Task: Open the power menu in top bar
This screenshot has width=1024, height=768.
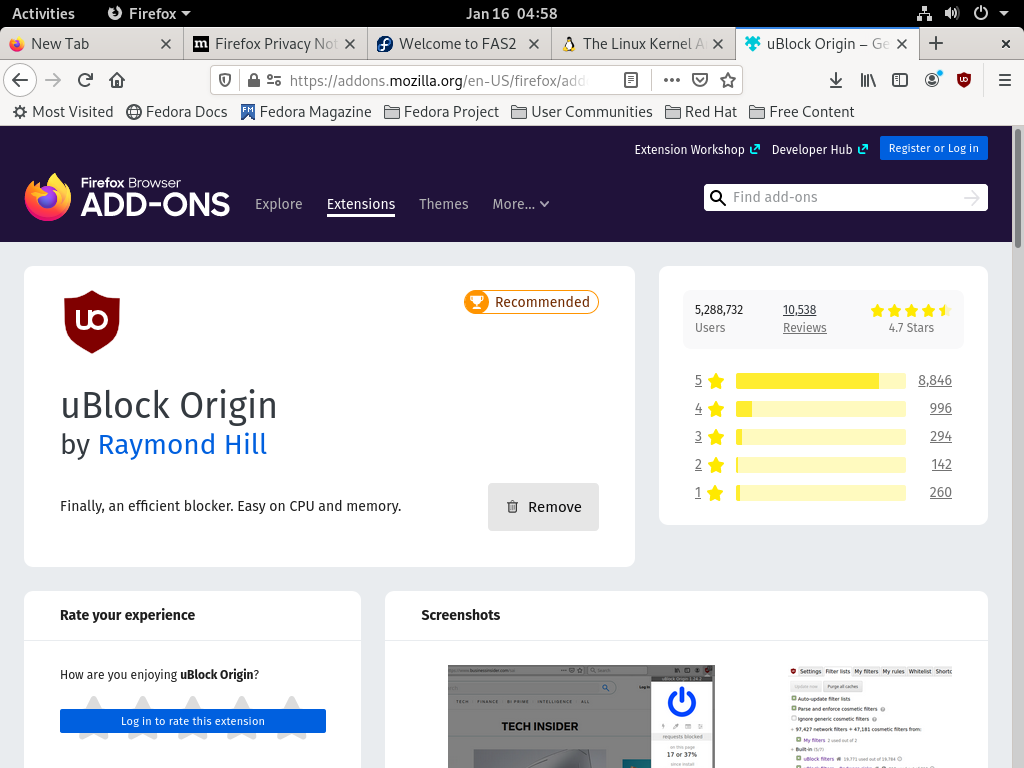Action: (x=981, y=13)
